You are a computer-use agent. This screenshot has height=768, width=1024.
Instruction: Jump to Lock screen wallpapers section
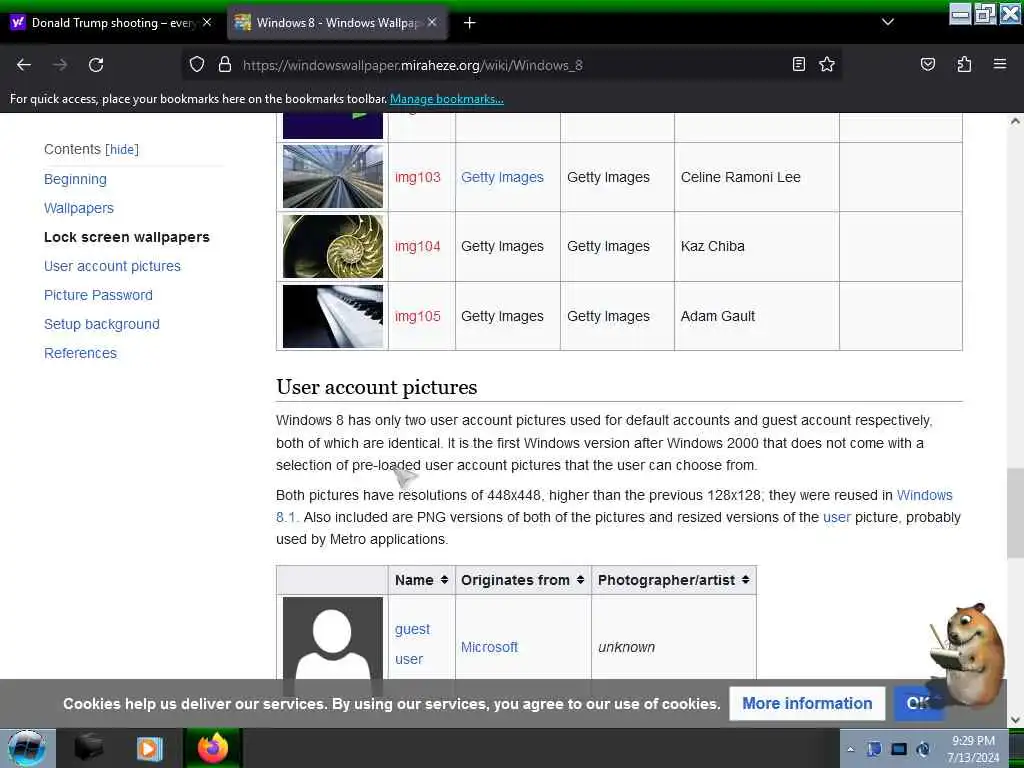point(127,237)
